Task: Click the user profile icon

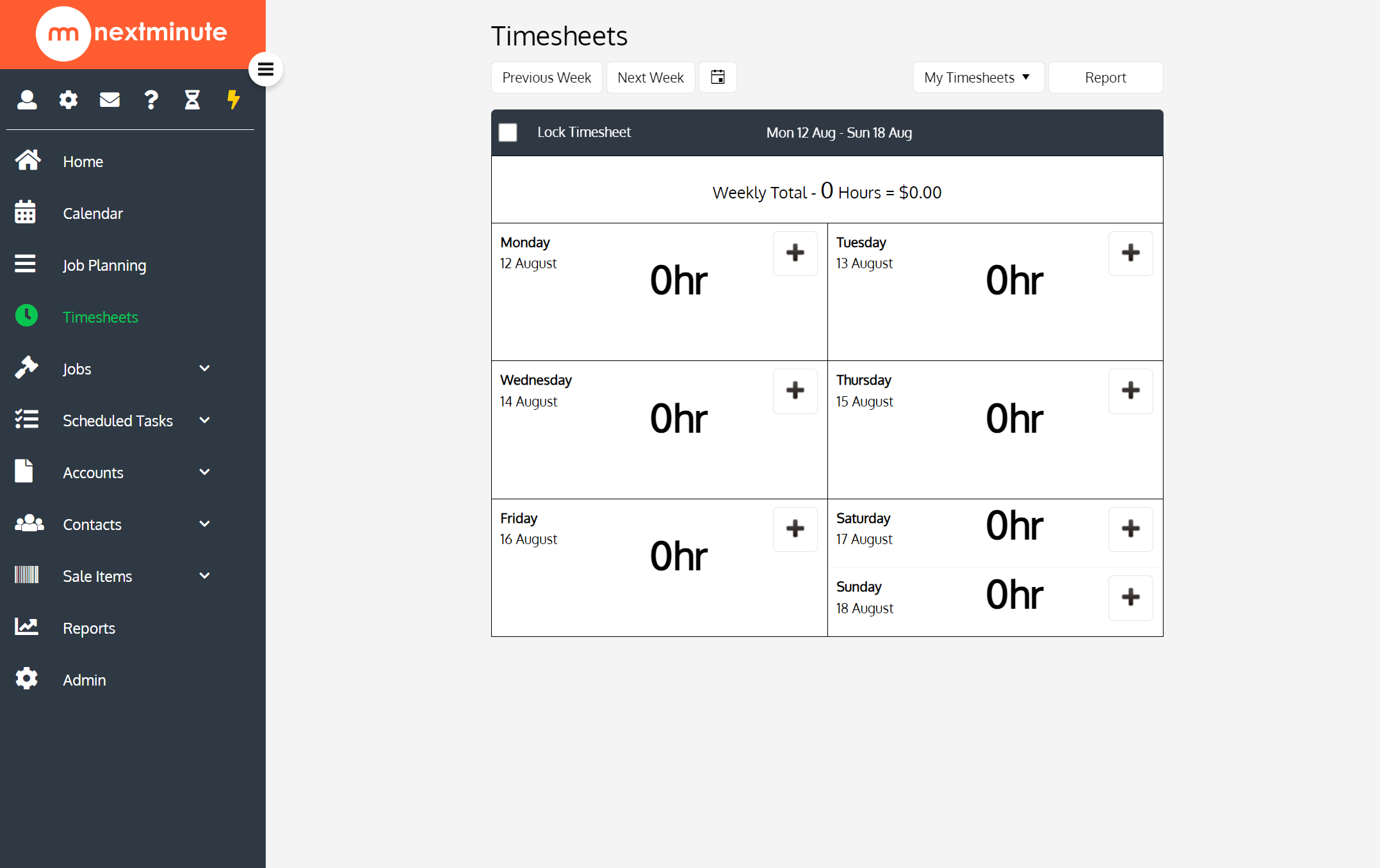Action: (27, 99)
